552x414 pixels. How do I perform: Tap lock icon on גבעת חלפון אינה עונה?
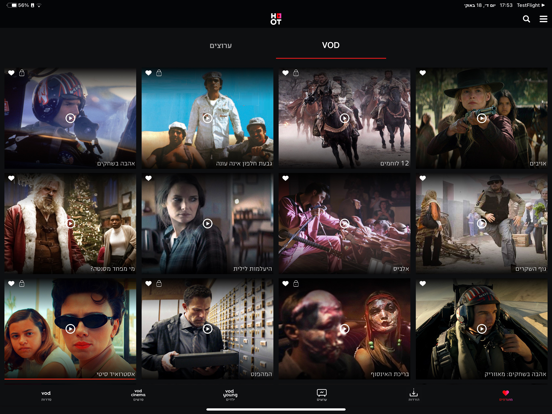point(159,73)
